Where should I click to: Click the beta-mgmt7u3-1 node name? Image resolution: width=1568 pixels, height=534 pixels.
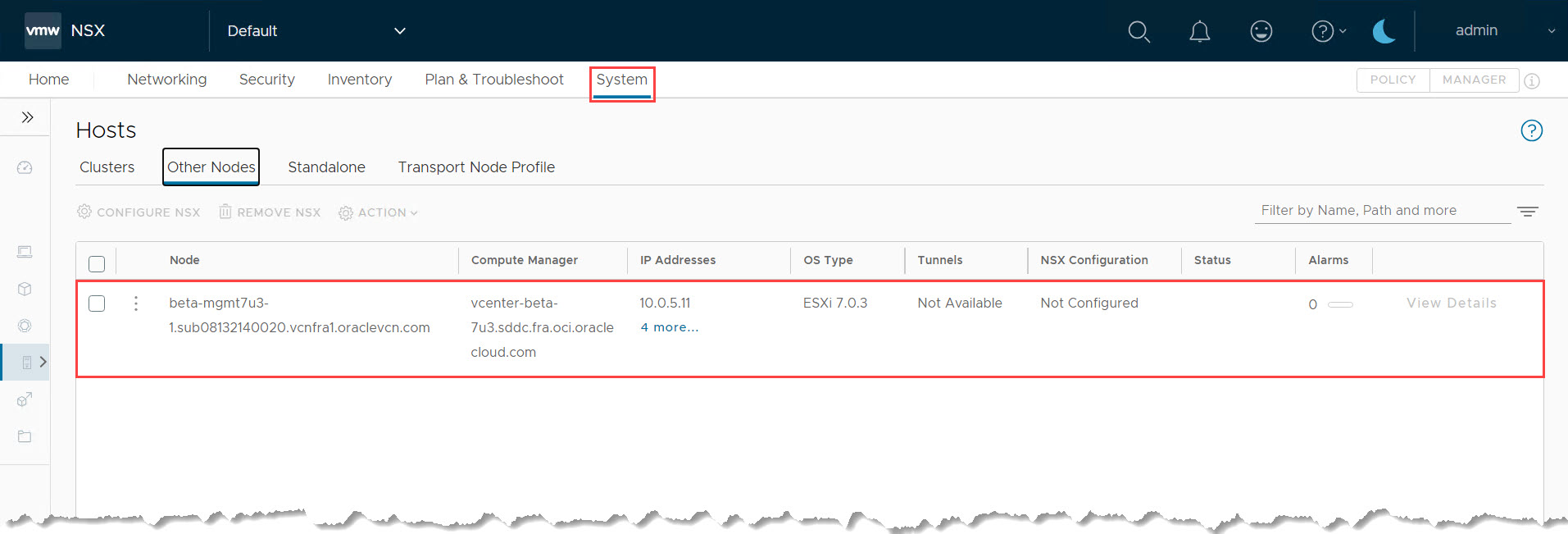point(299,315)
